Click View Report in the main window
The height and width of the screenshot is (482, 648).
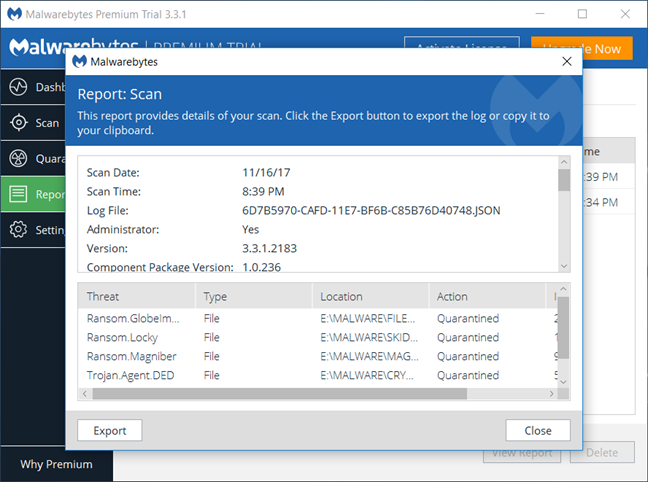tap(522, 456)
